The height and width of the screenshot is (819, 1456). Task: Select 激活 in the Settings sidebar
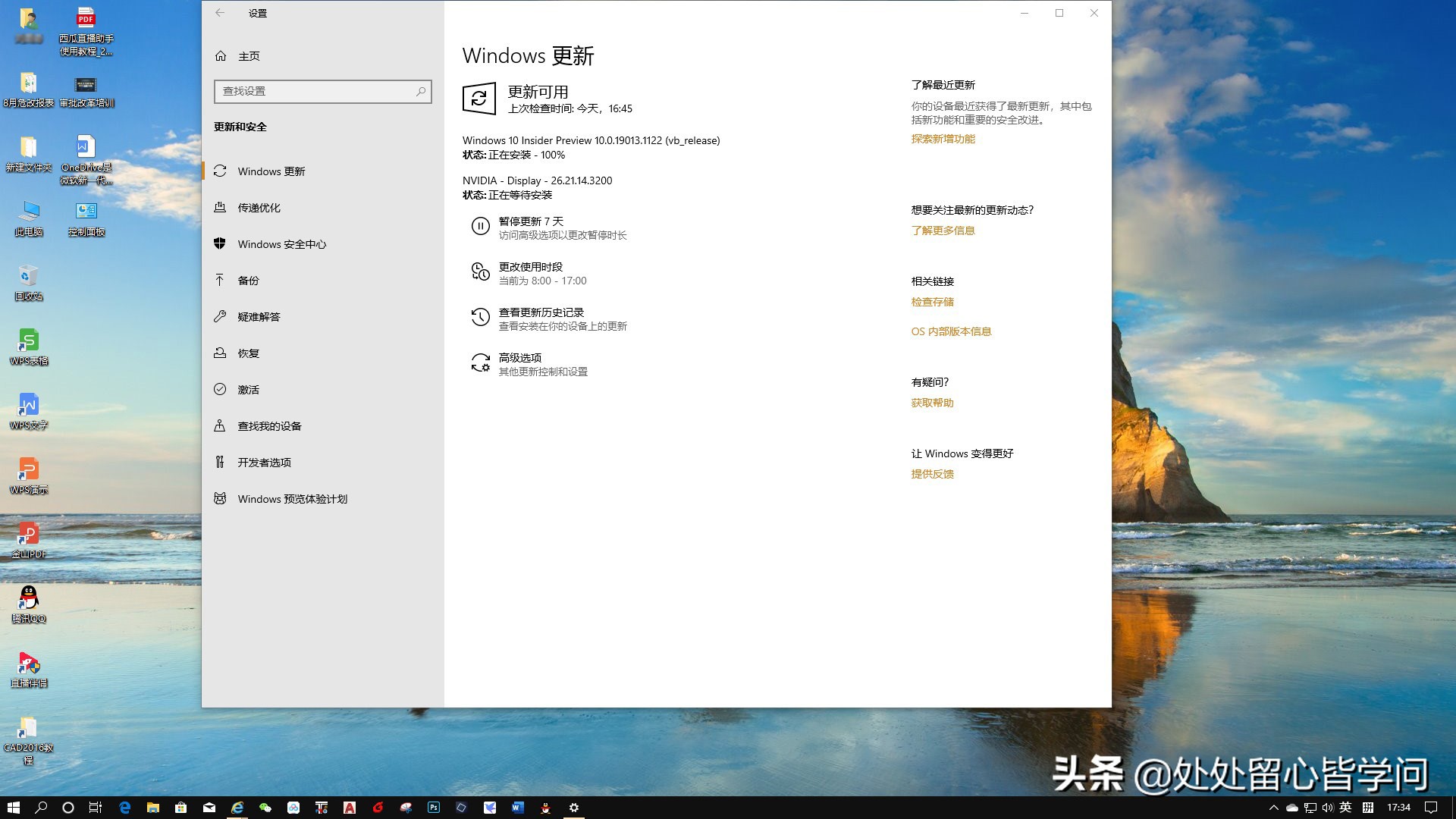coord(247,389)
